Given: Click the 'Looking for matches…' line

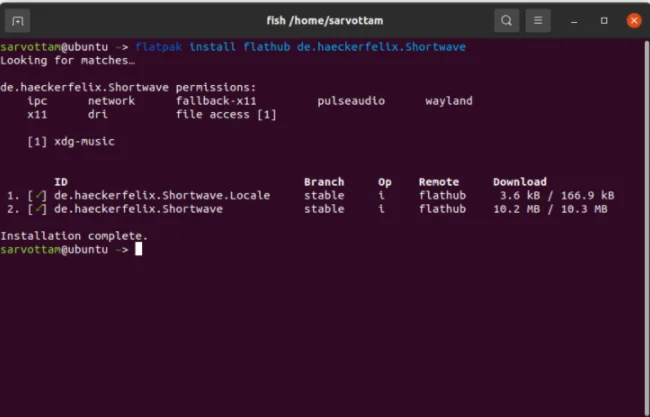Looking at the screenshot, I should [x=67, y=61].
